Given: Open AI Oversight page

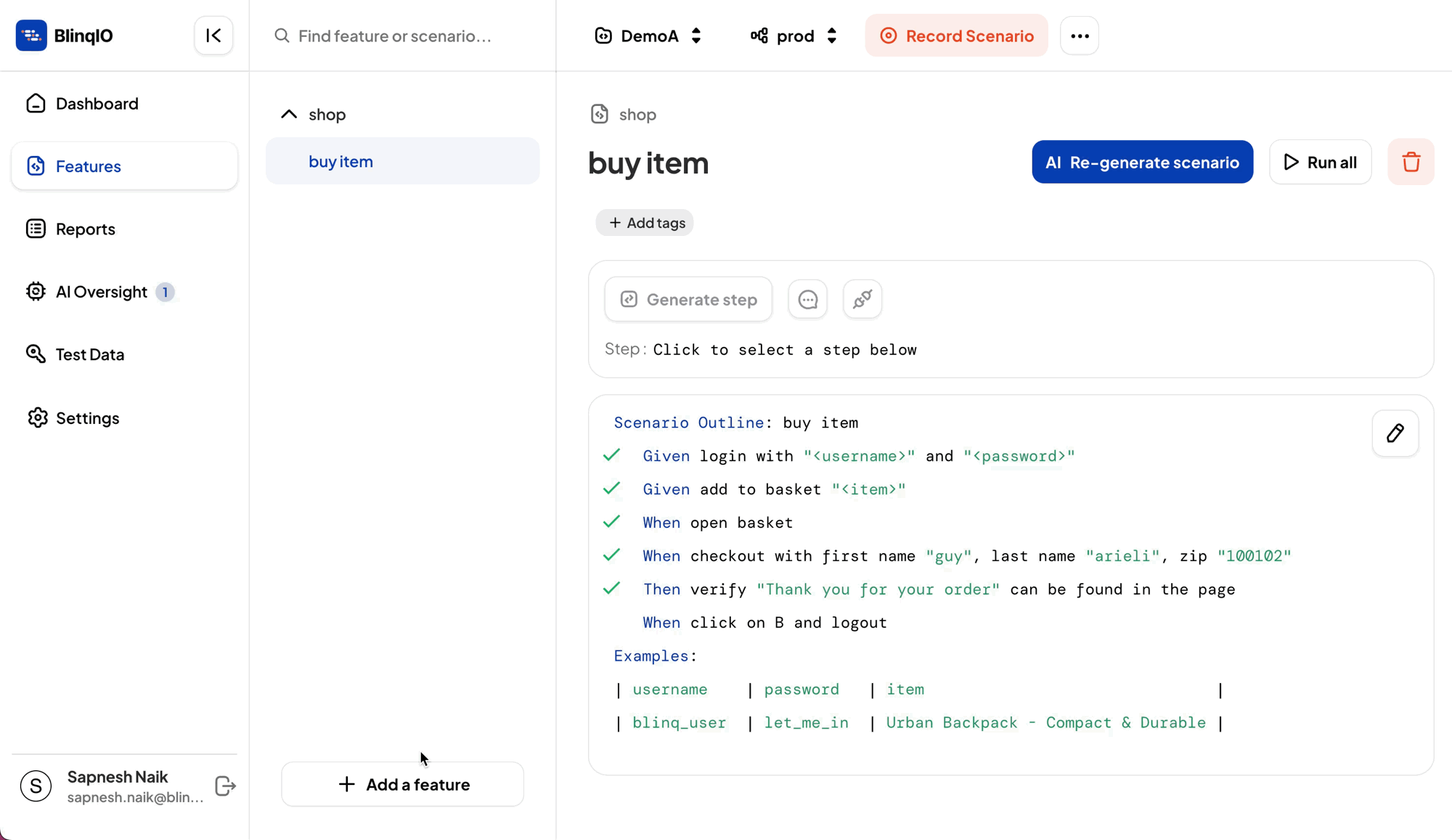Looking at the screenshot, I should point(101,292).
